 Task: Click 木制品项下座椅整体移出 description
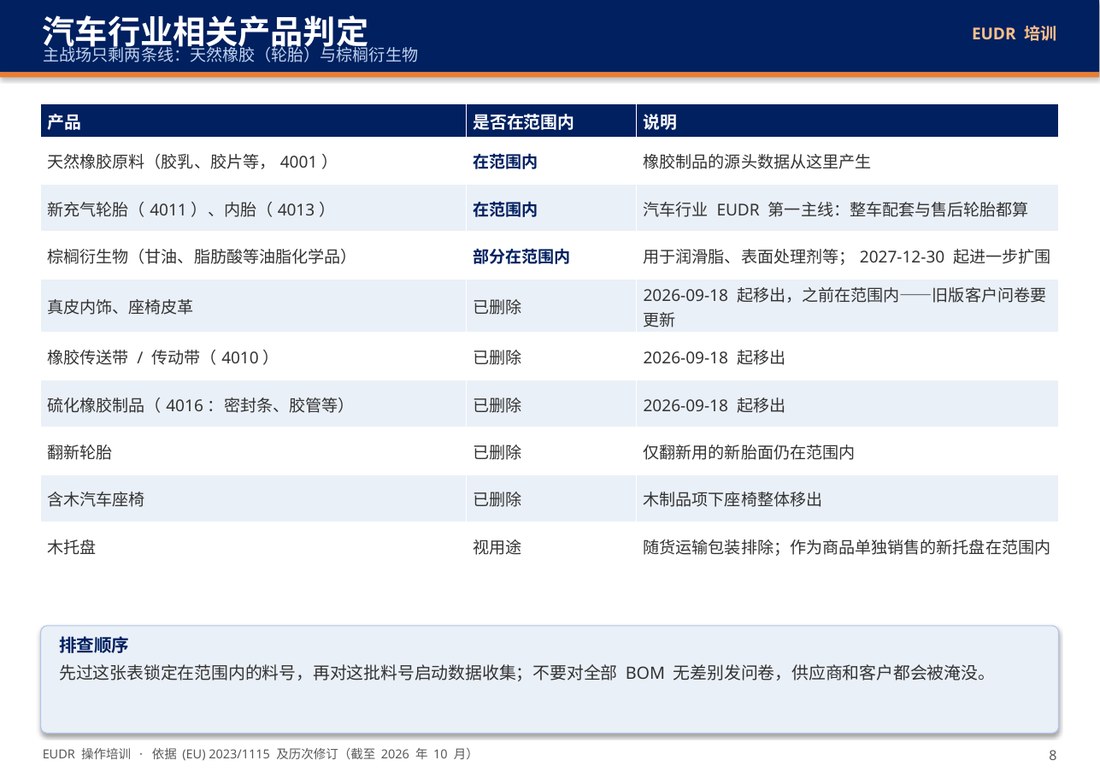[x=732, y=499]
